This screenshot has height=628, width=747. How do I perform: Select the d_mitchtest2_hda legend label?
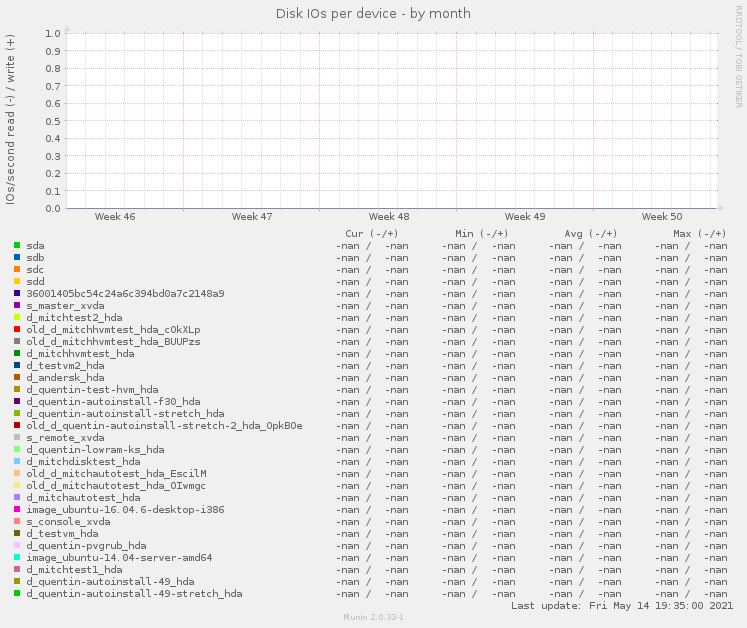coord(74,317)
